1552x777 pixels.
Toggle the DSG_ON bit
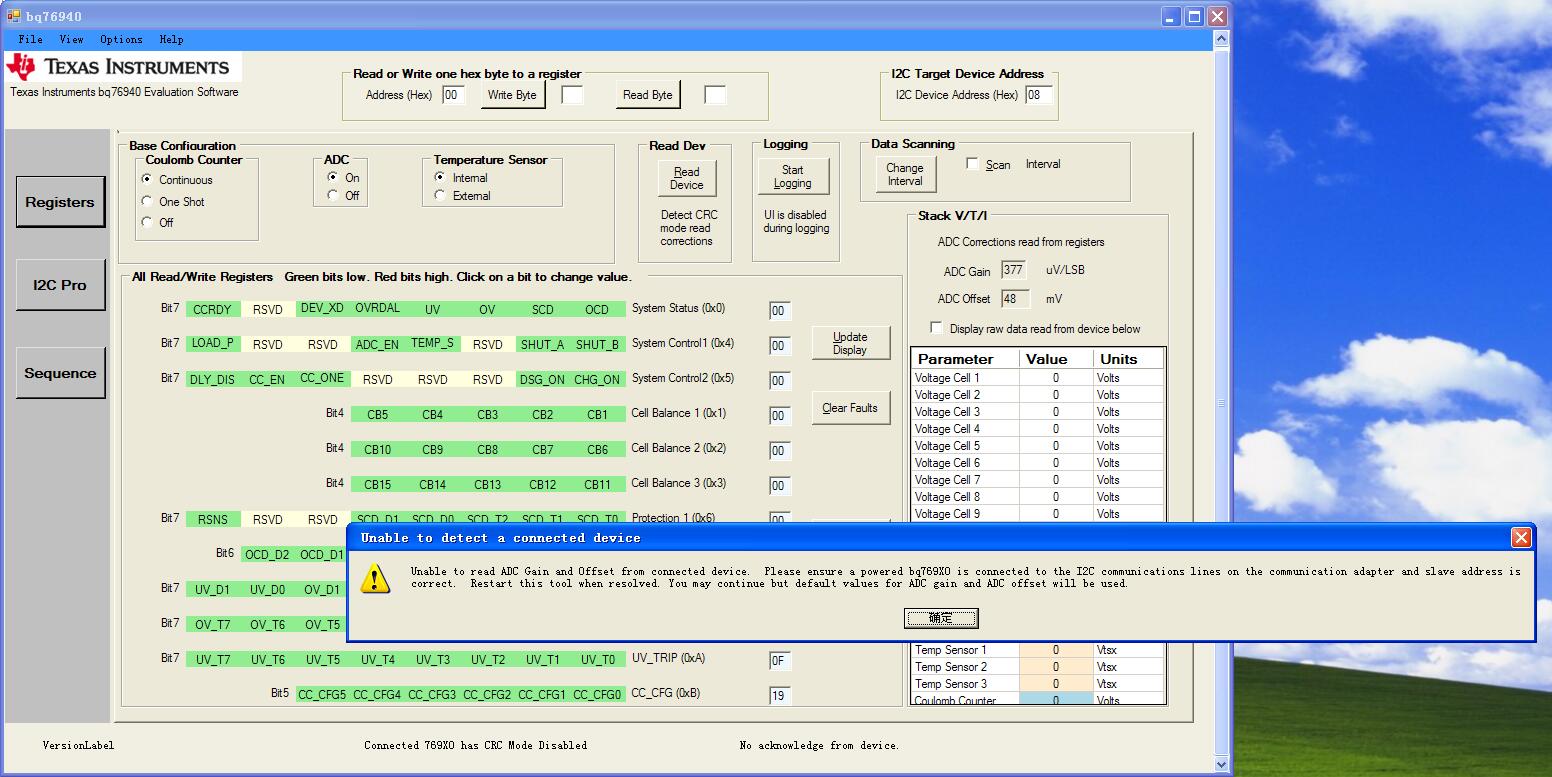tap(542, 379)
